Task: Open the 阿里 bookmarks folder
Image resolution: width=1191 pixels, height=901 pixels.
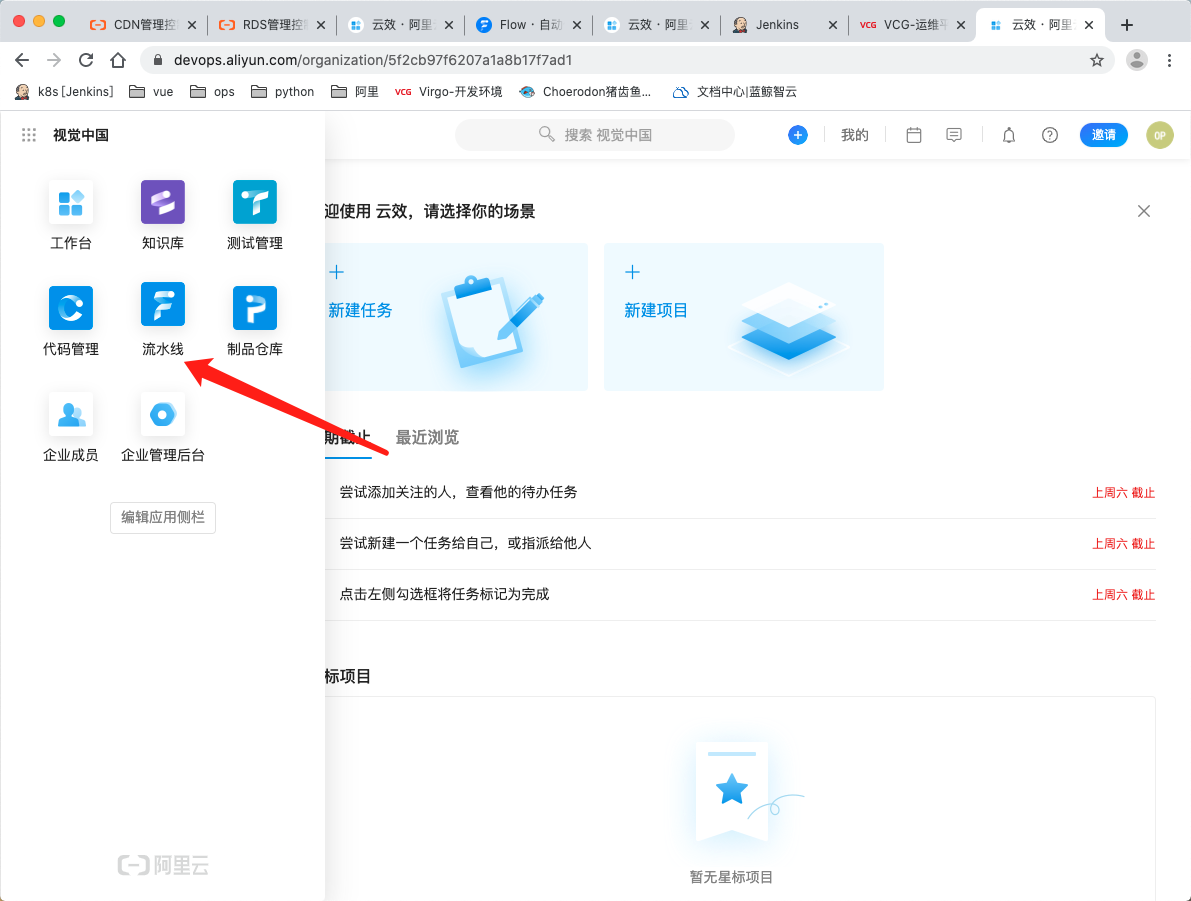Action: point(355,92)
